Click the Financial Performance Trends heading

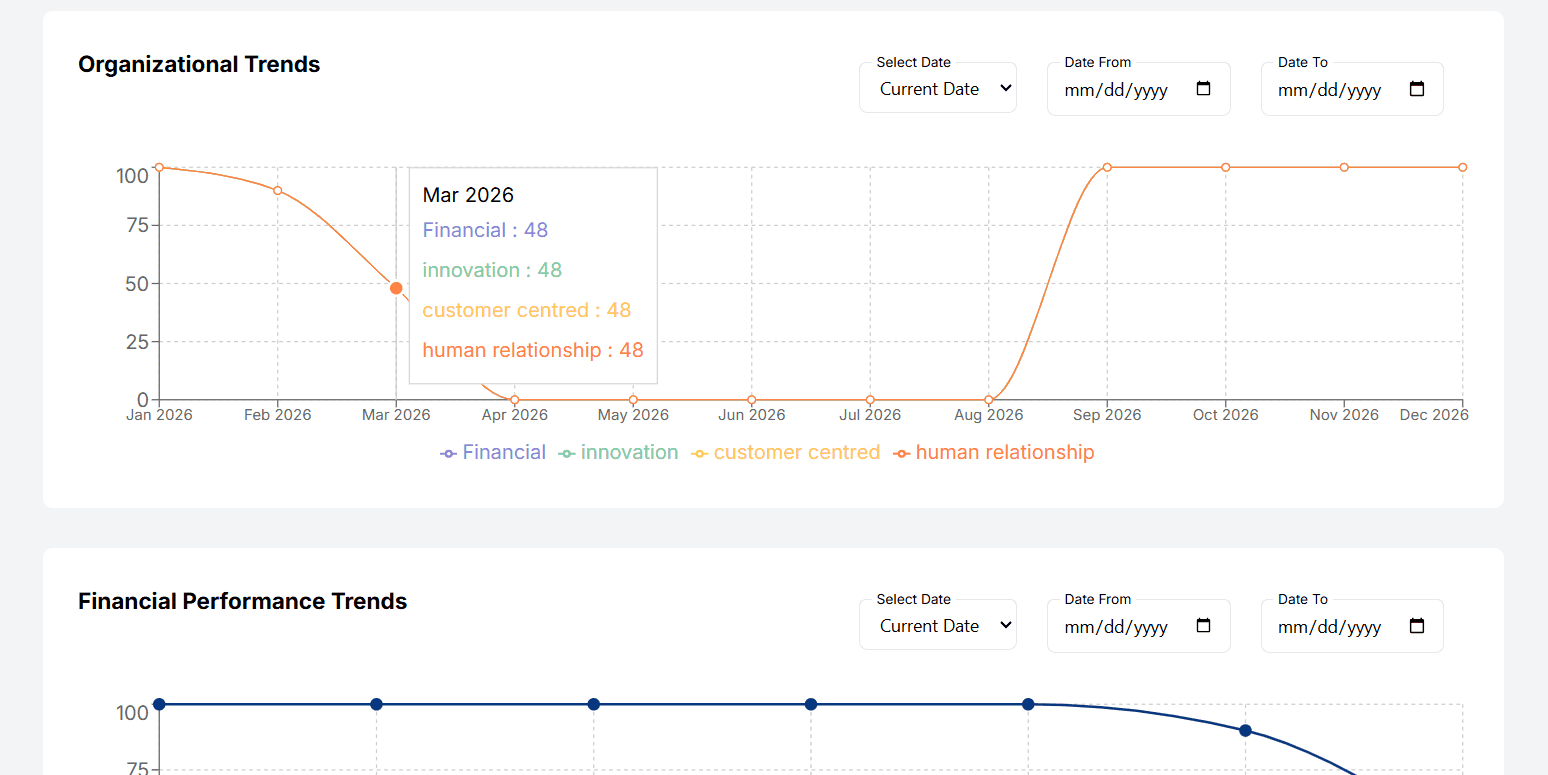click(x=243, y=601)
